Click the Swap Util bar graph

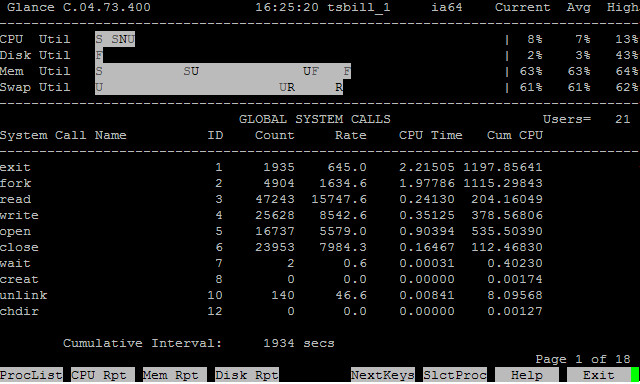(219, 87)
